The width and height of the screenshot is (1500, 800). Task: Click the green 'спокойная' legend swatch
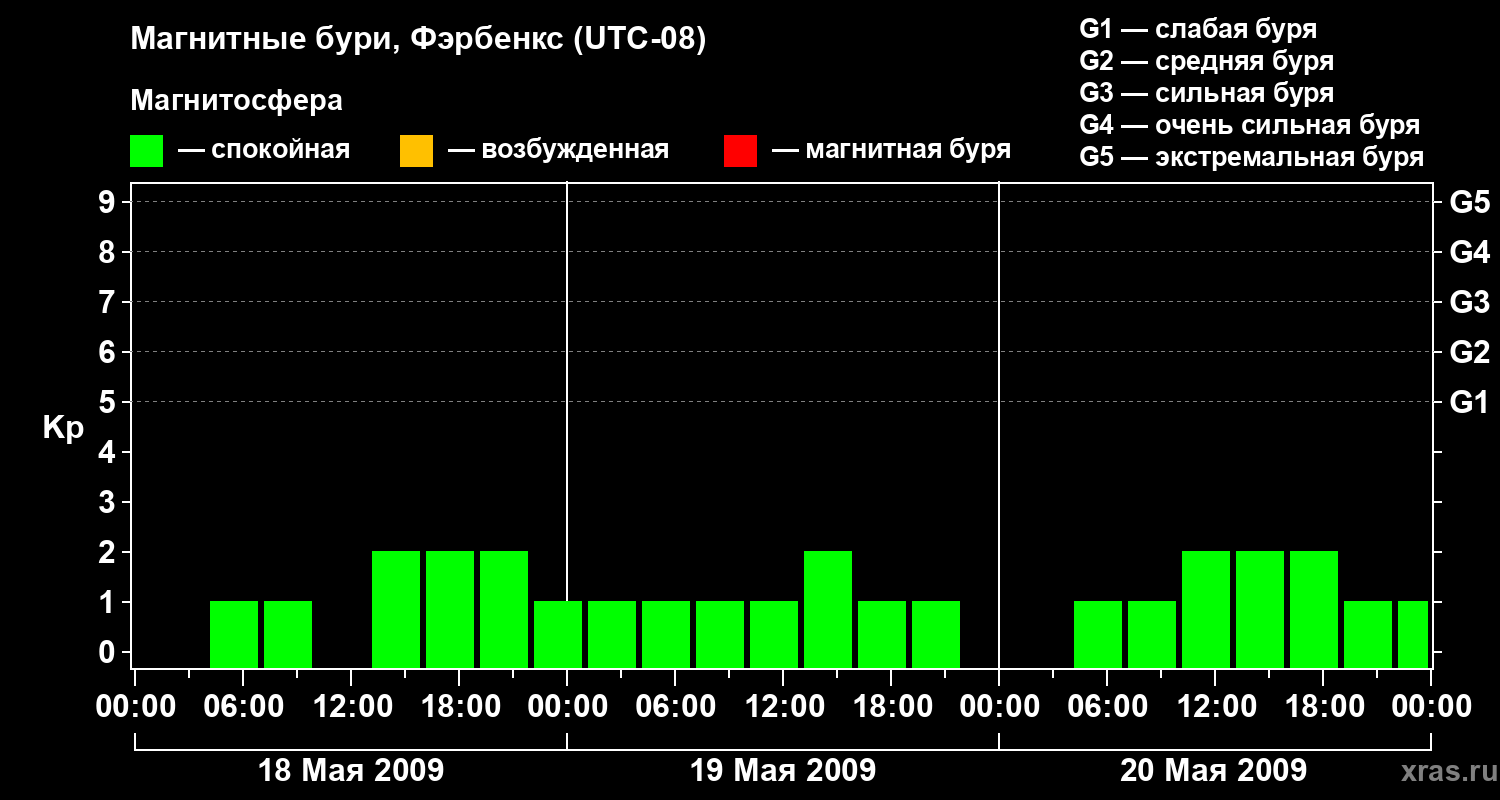[147, 151]
